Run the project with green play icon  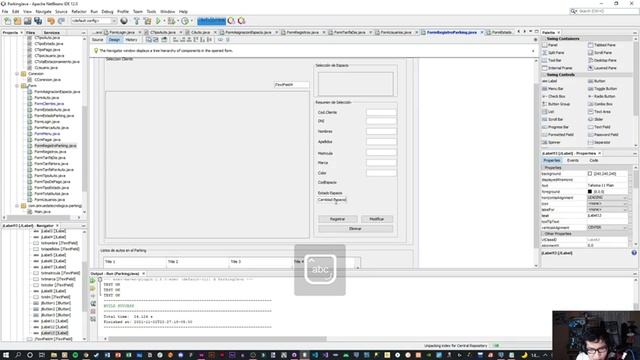[158, 21]
